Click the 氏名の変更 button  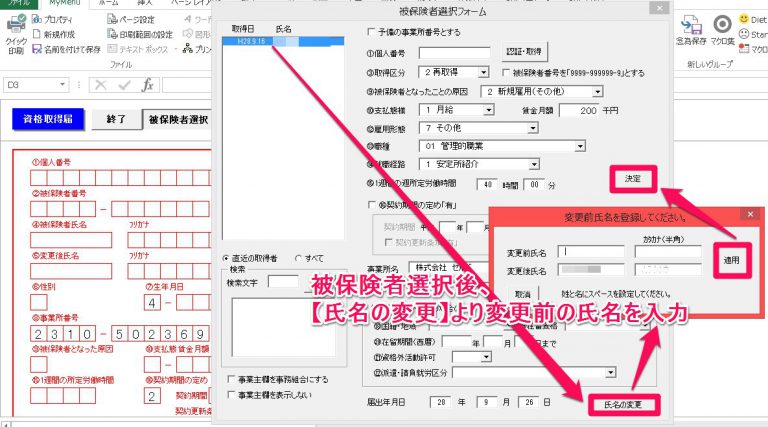click(x=623, y=405)
